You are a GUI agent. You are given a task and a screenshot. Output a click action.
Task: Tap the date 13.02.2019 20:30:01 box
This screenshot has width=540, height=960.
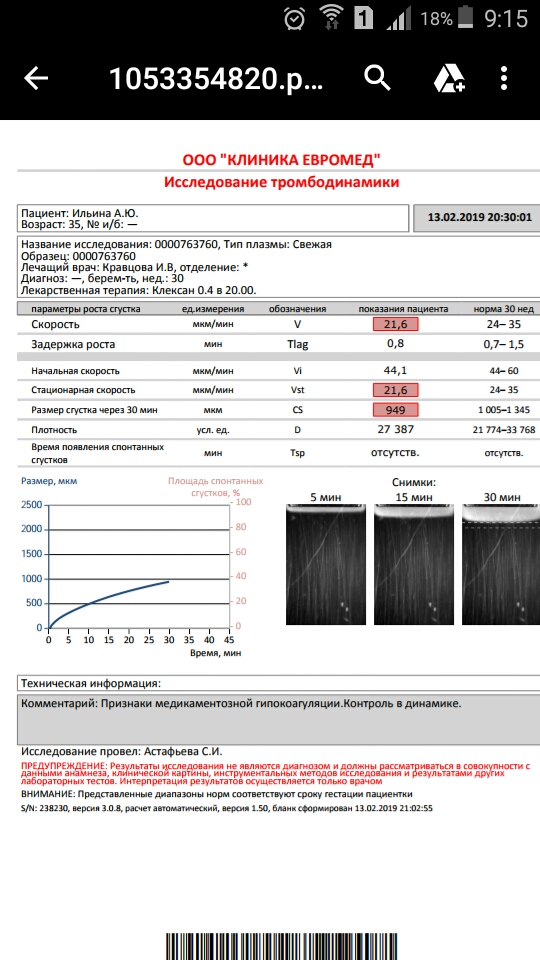pyautogui.click(x=476, y=217)
